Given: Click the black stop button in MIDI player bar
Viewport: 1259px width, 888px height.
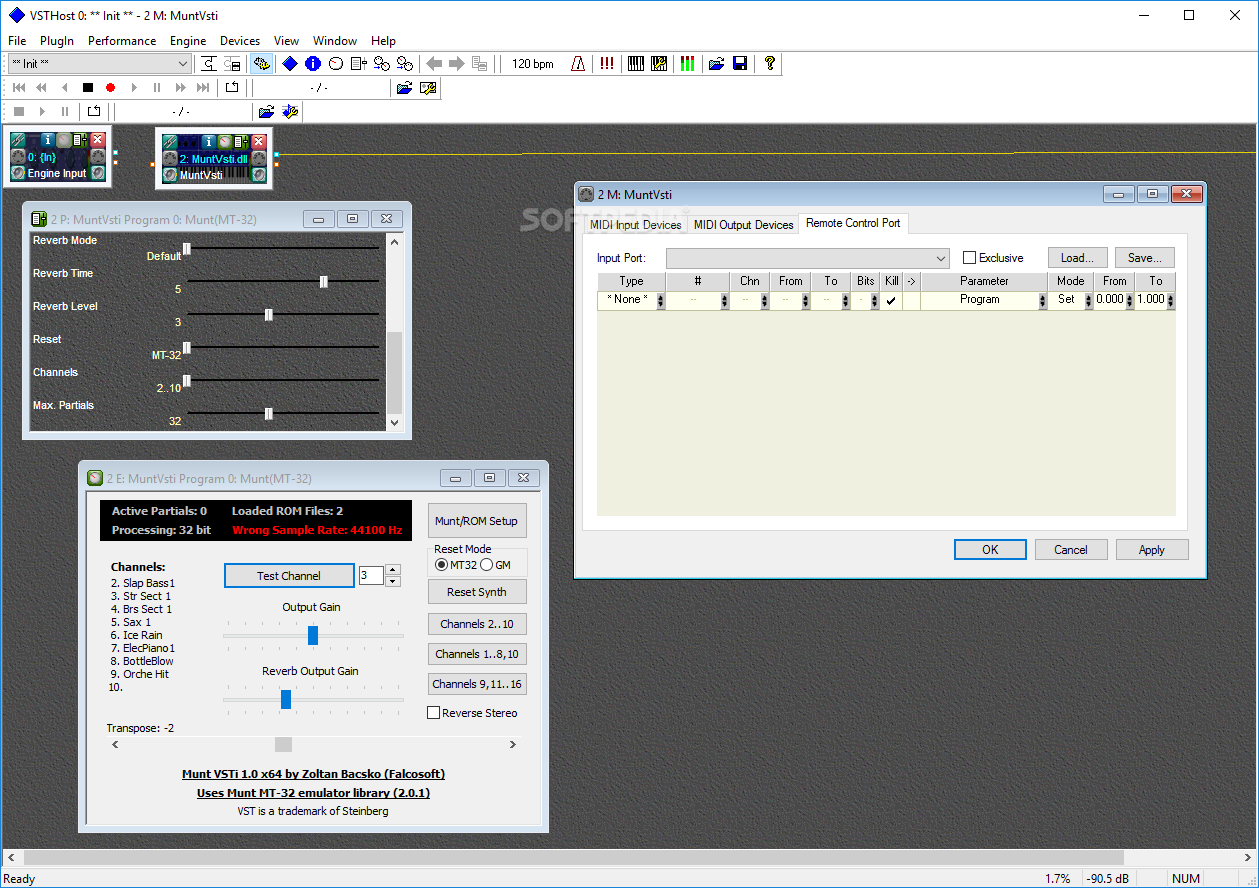Looking at the screenshot, I should 88,88.
